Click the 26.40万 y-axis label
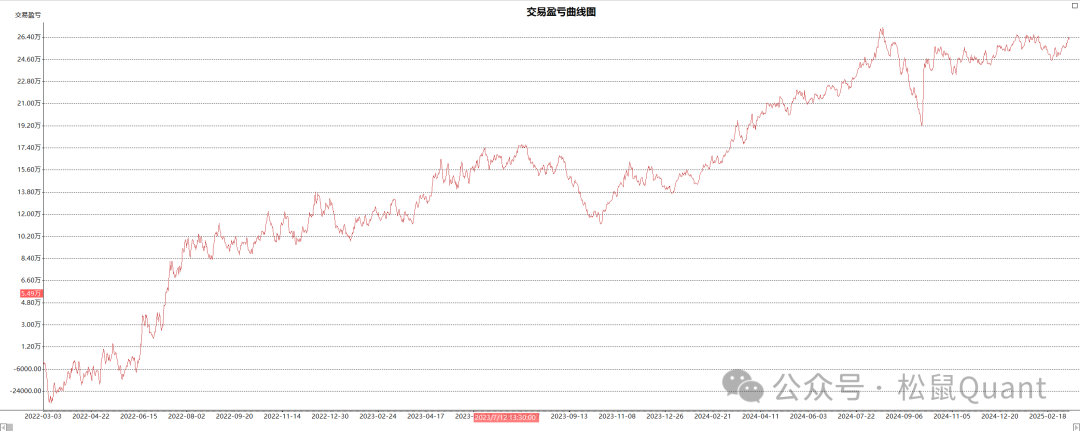 [x=25, y=37]
